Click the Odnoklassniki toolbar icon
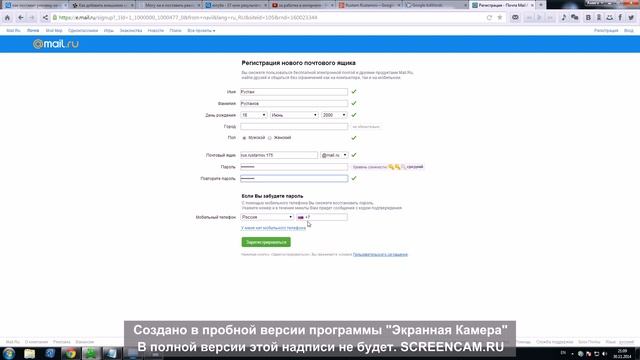The height and width of the screenshot is (360, 640). [x=599, y=18]
